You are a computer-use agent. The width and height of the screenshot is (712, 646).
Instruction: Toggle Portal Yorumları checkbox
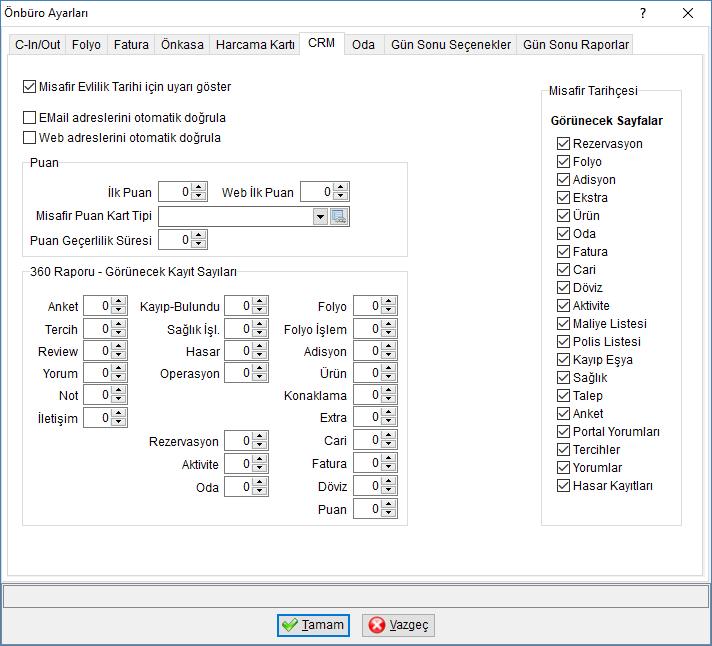(x=563, y=431)
